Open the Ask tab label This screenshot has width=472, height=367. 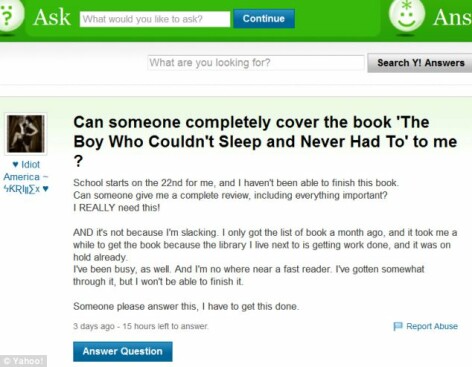tap(52, 17)
